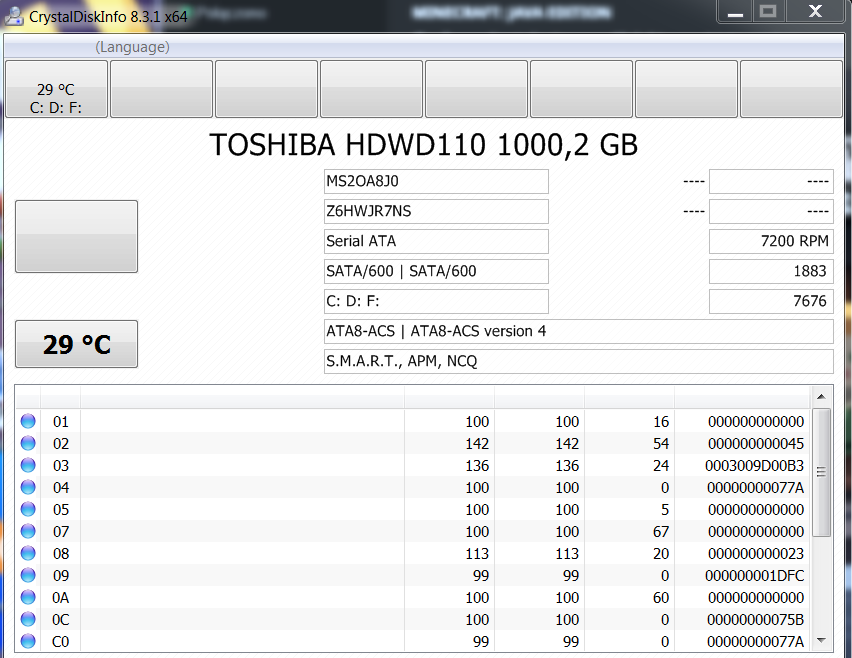Viewport: 852px width, 658px height.
Task: Click the Serial ATA interface field
Action: [x=436, y=241]
